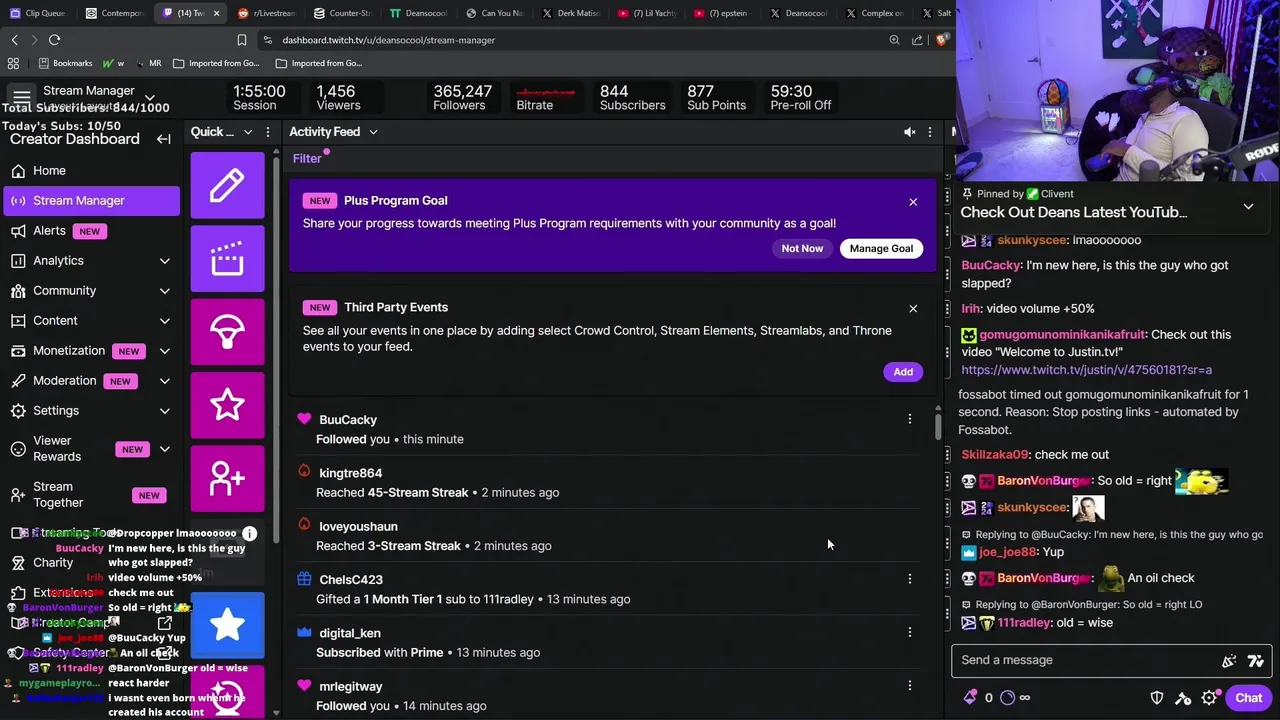The image size is (1280, 720).
Task: Bookmark this page from the address bar
Action: pos(241,40)
